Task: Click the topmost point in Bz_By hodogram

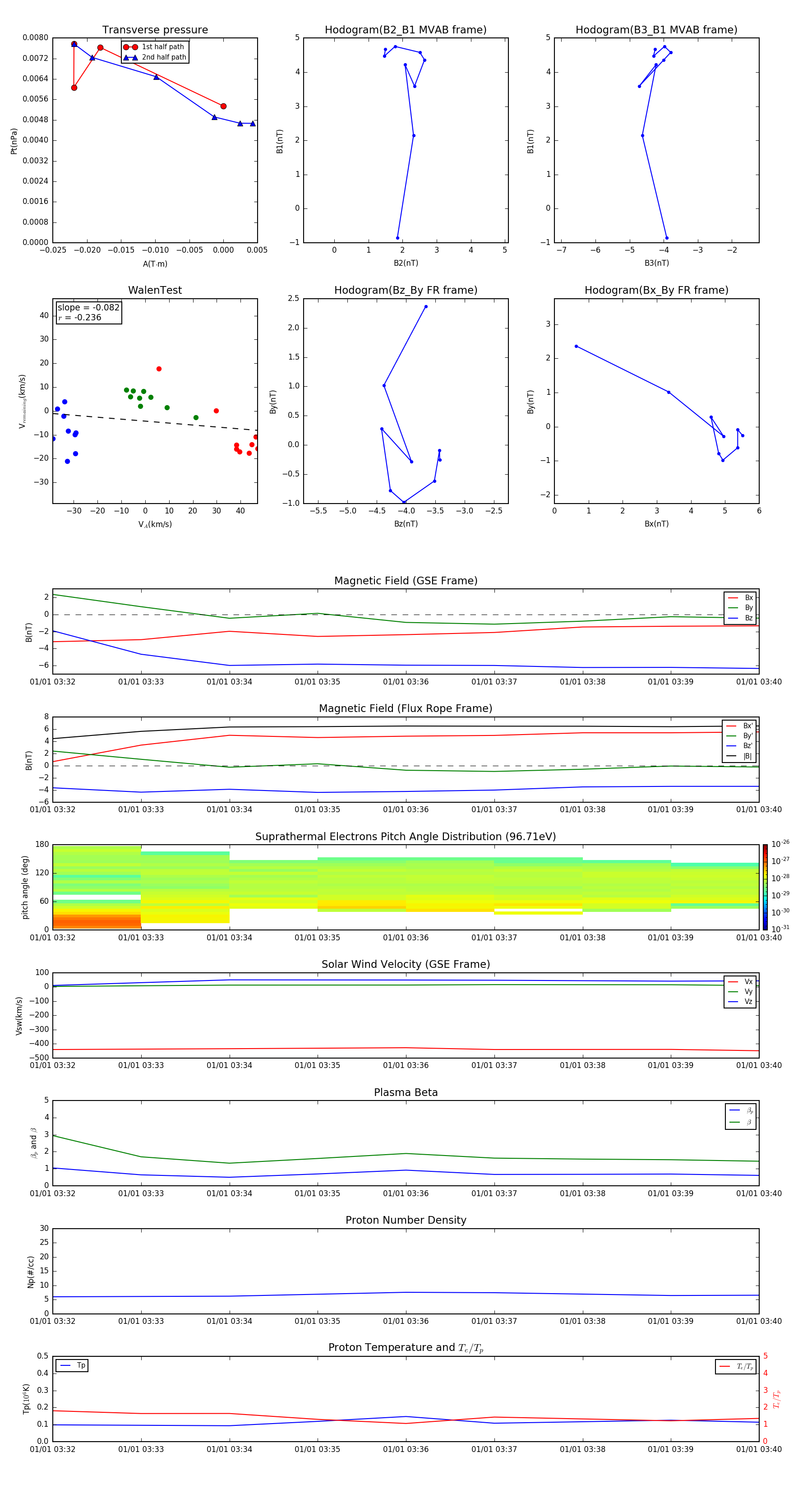Action: click(x=426, y=307)
